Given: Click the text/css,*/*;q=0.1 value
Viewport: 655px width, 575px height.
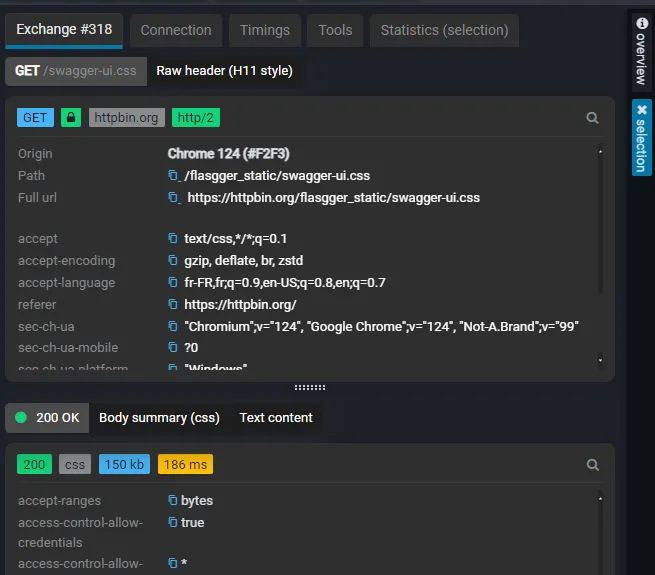Looking at the screenshot, I should click(236, 239).
